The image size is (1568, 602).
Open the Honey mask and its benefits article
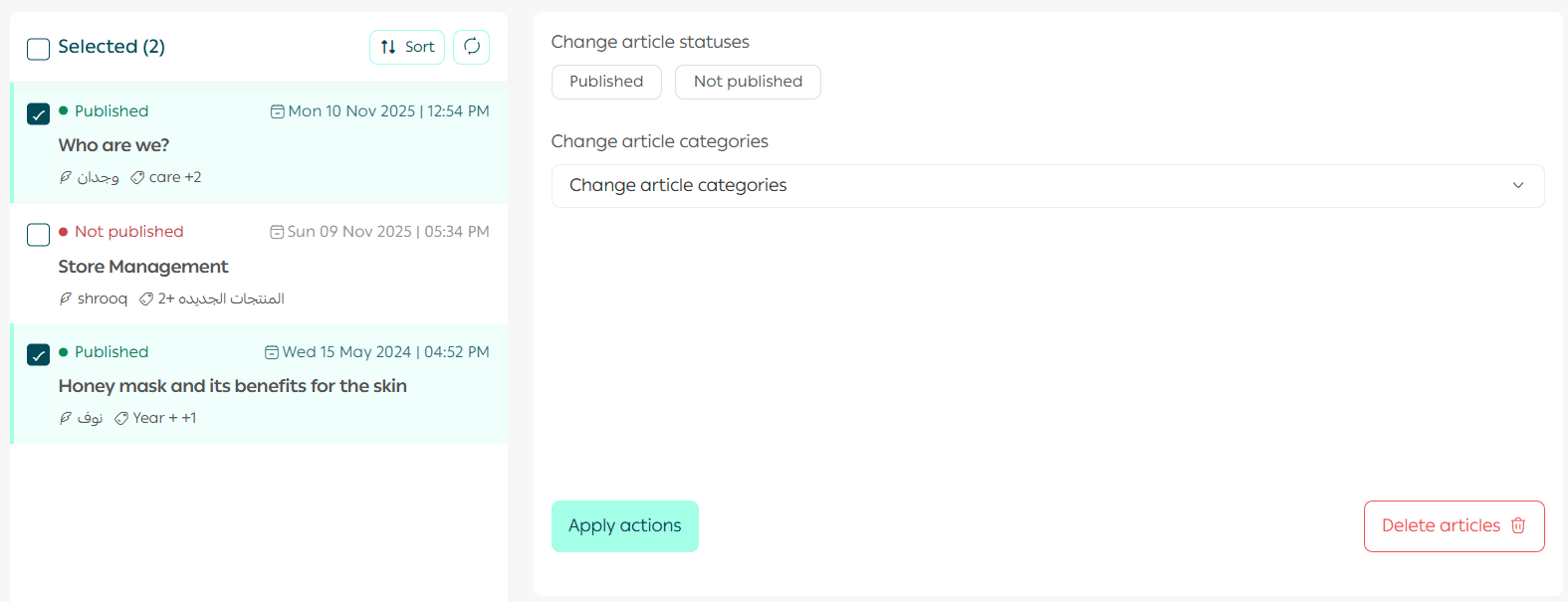pyautogui.click(x=232, y=386)
